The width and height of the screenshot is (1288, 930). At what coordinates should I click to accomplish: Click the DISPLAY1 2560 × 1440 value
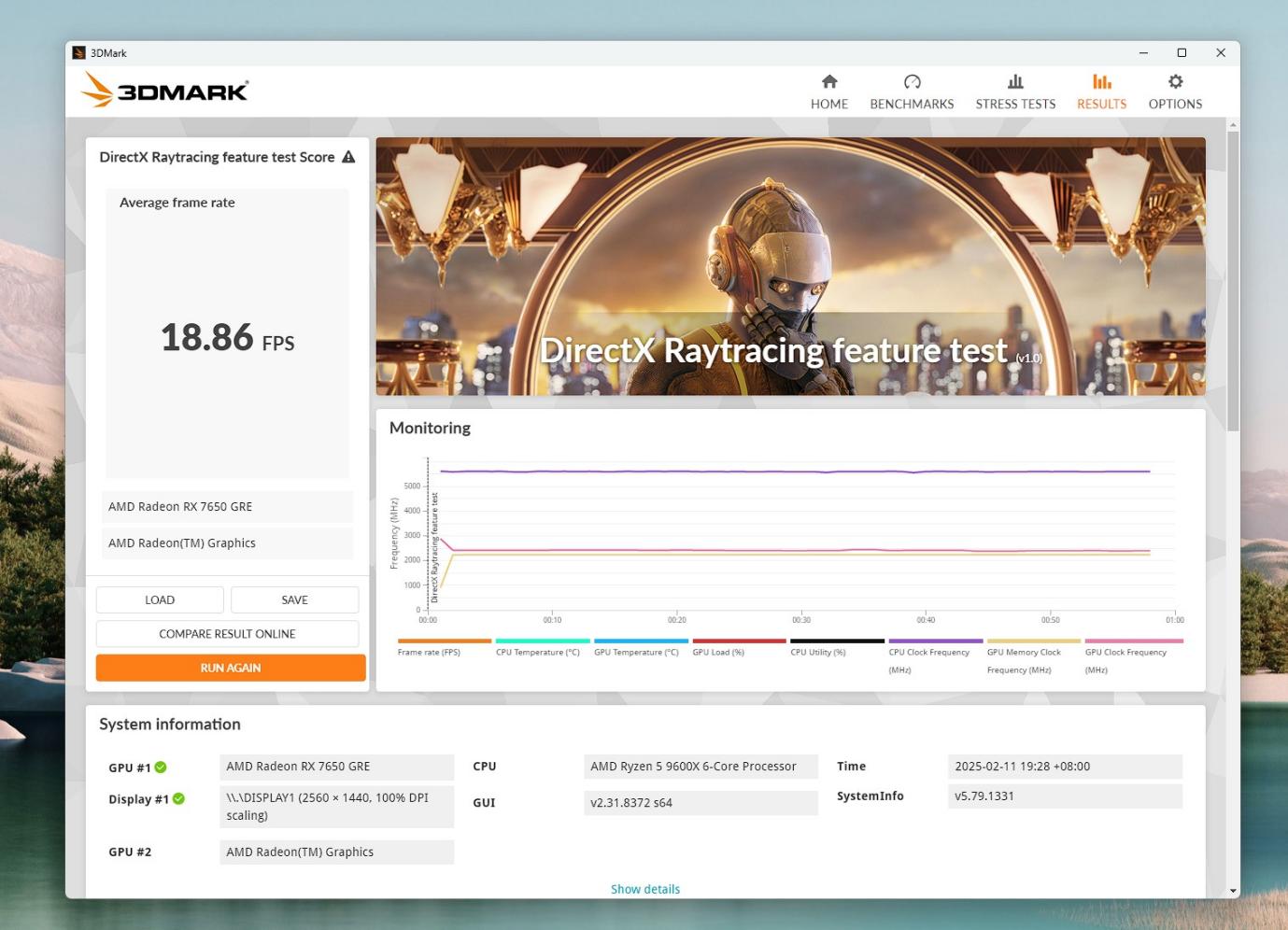pos(336,807)
